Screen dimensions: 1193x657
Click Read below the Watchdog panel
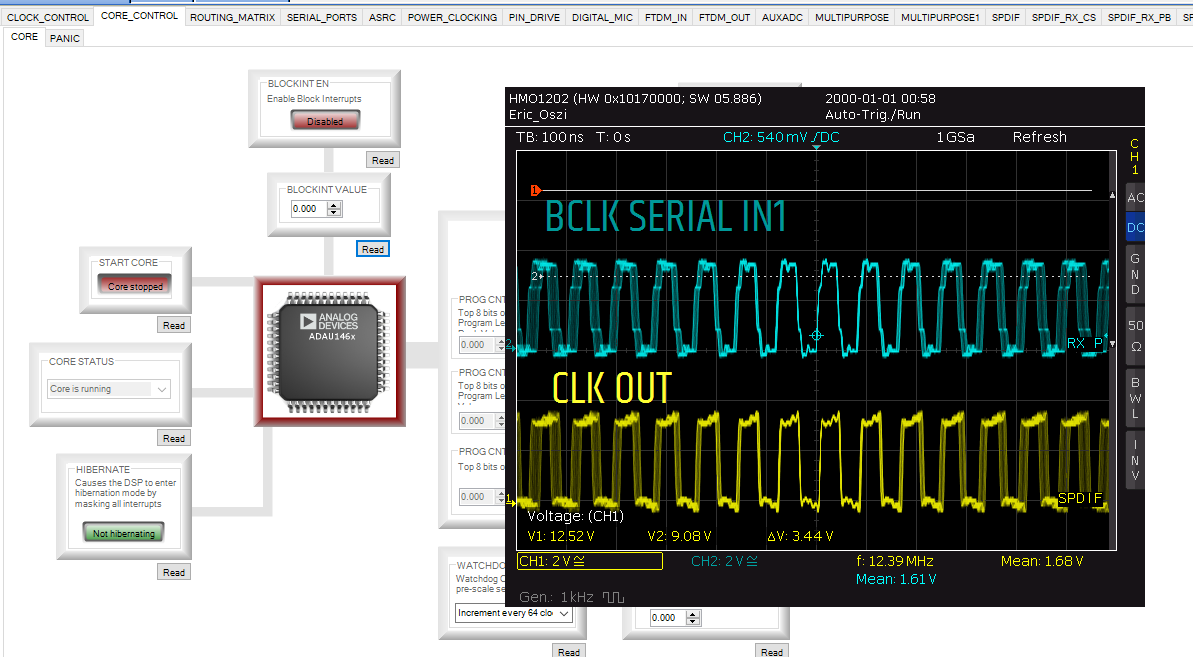pyautogui.click(x=568, y=652)
